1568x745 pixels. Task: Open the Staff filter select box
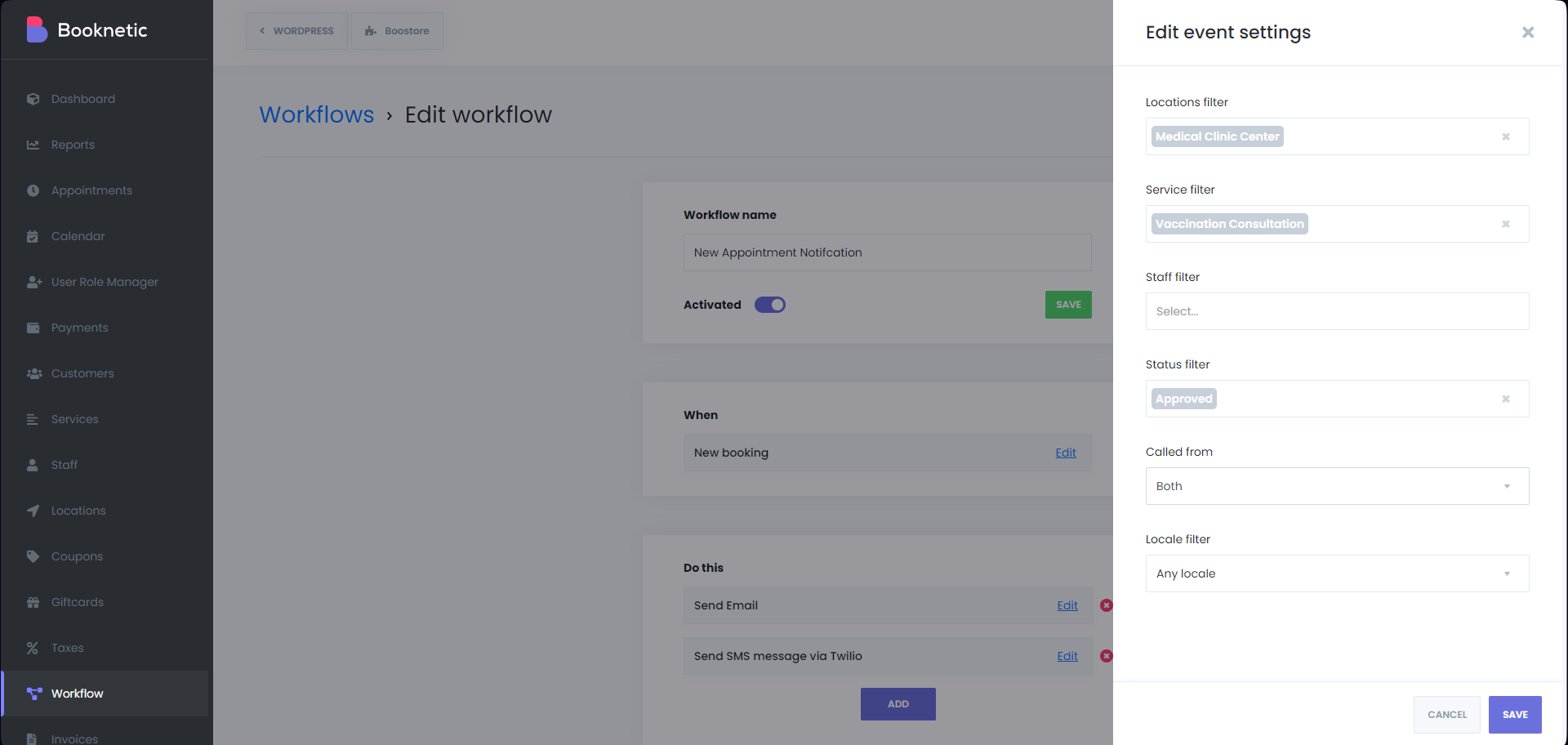point(1337,311)
